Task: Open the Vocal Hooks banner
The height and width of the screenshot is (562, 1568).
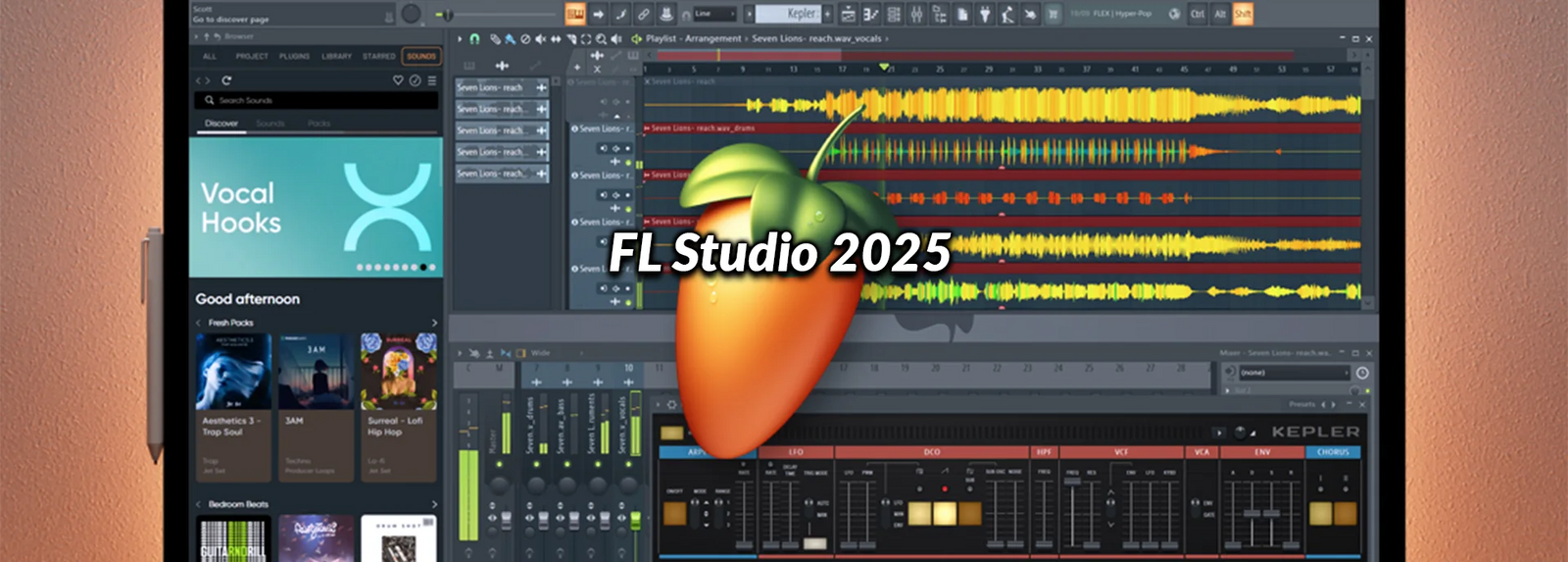Action: pyautogui.click(x=316, y=207)
